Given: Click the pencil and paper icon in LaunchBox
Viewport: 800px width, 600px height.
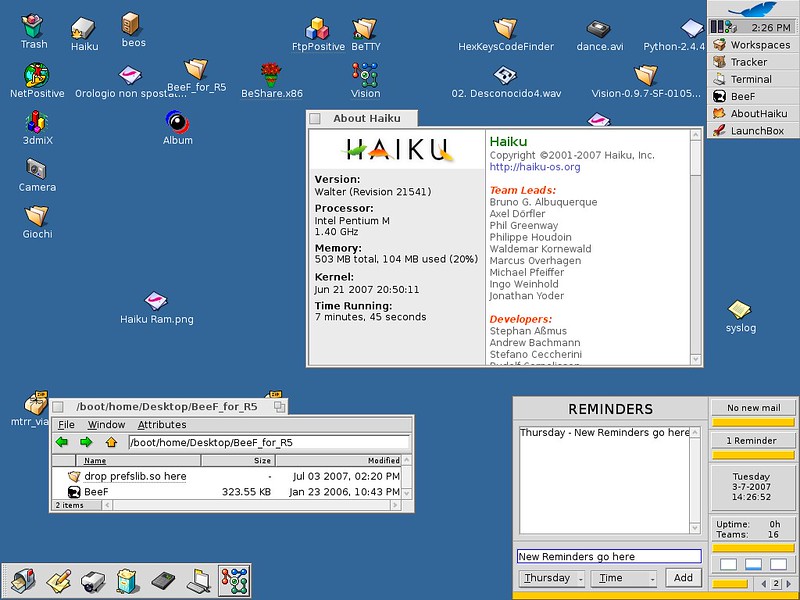Looking at the screenshot, I should click(x=58, y=581).
